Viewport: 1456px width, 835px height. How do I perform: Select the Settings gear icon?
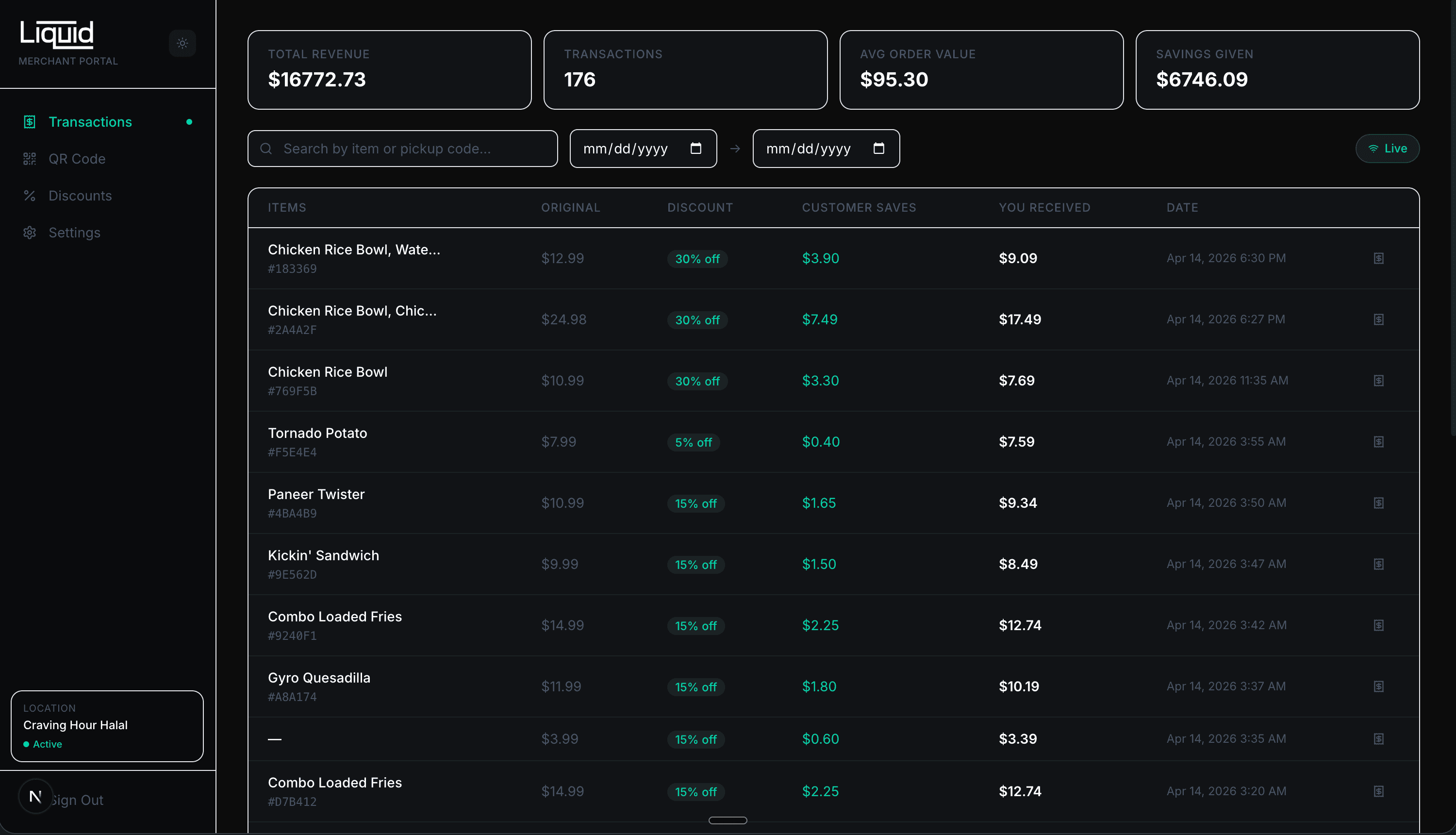29,232
